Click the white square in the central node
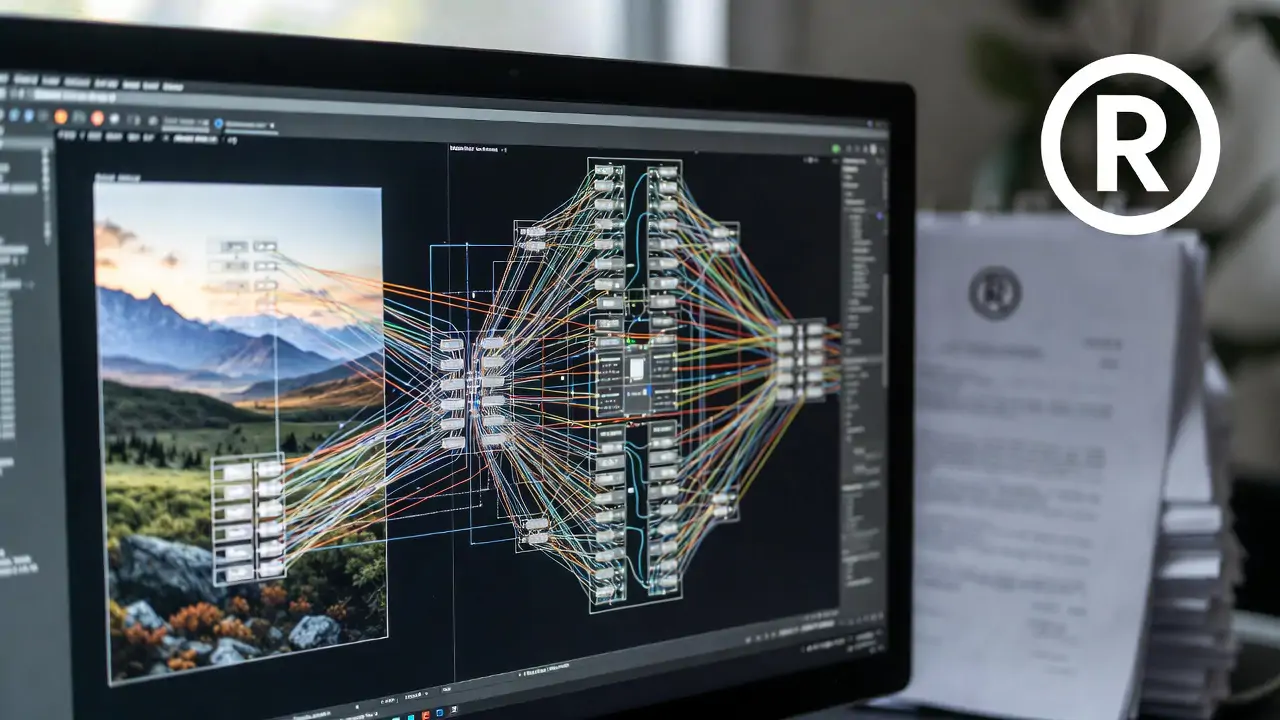Screen dimensions: 1280x720 coord(636,369)
